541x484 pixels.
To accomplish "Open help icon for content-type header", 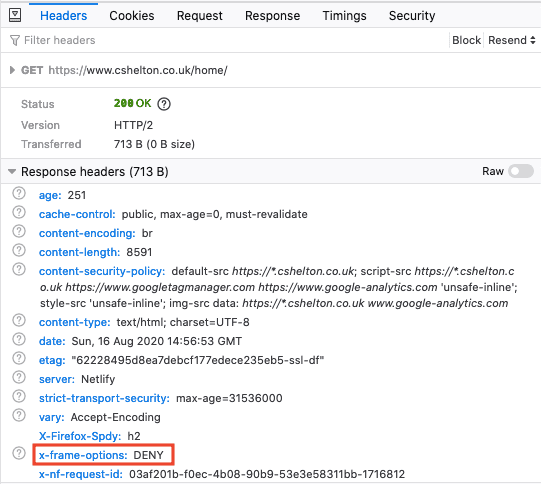I will (x=19, y=320).
